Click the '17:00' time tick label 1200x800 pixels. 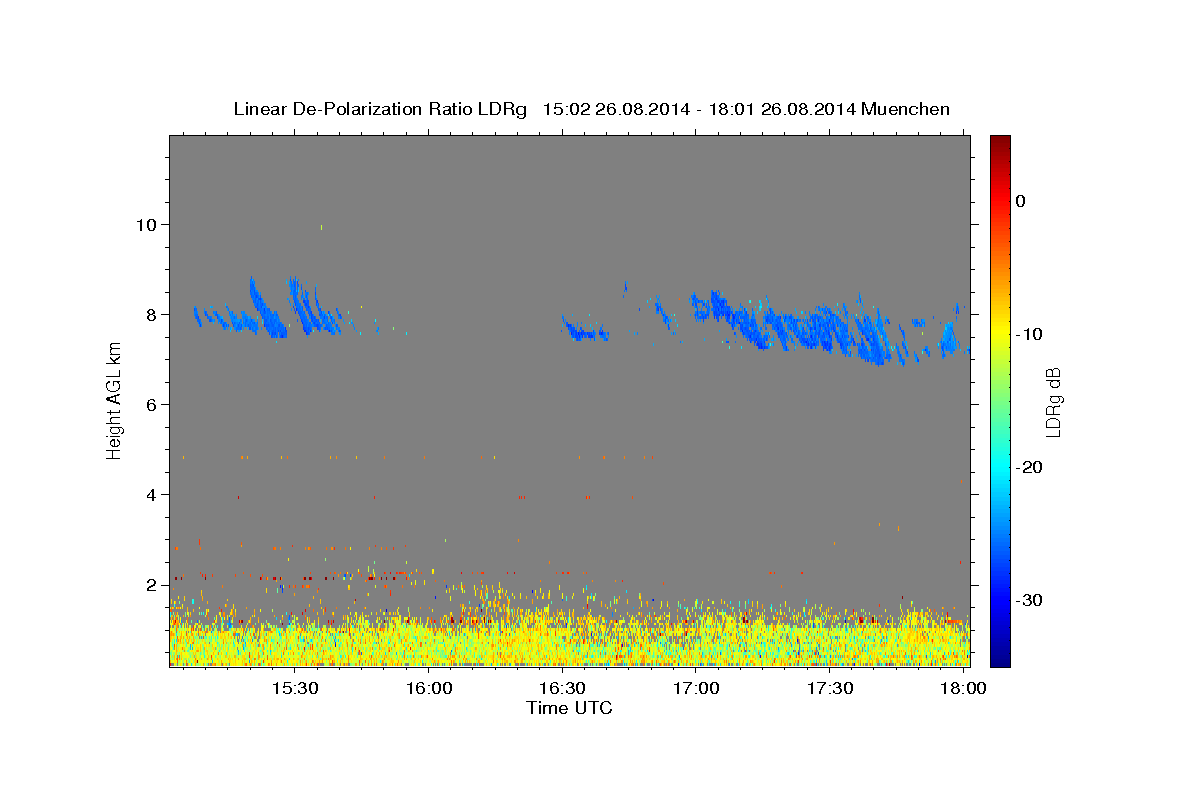(x=697, y=688)
